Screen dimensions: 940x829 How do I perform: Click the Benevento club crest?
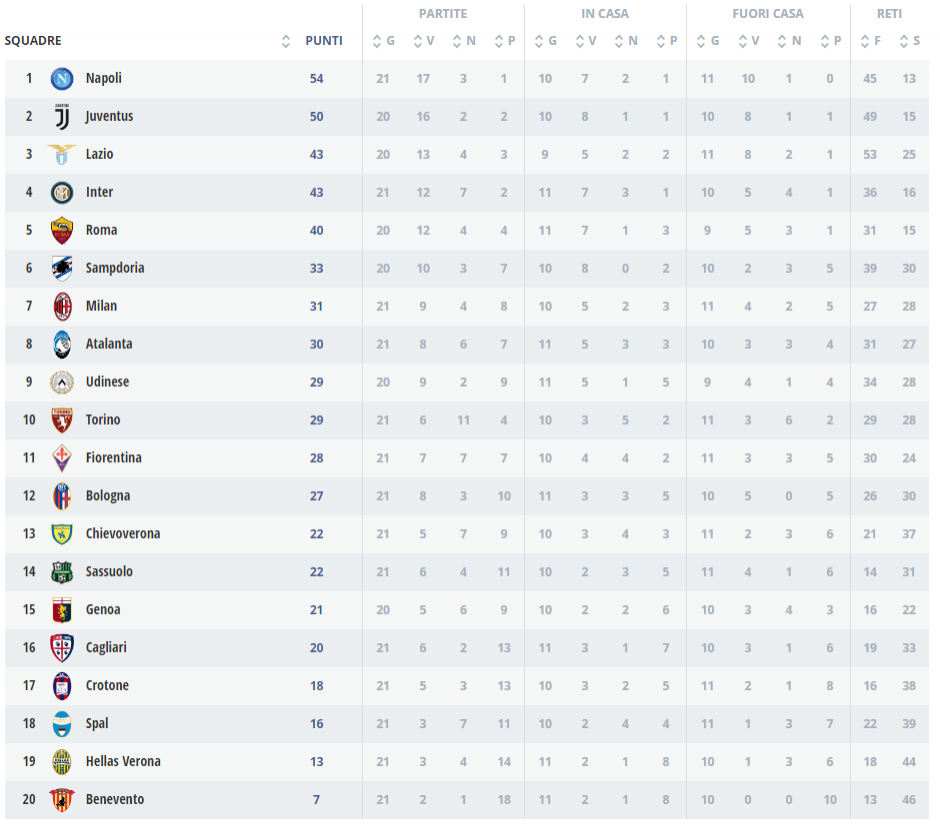(62, 799)
